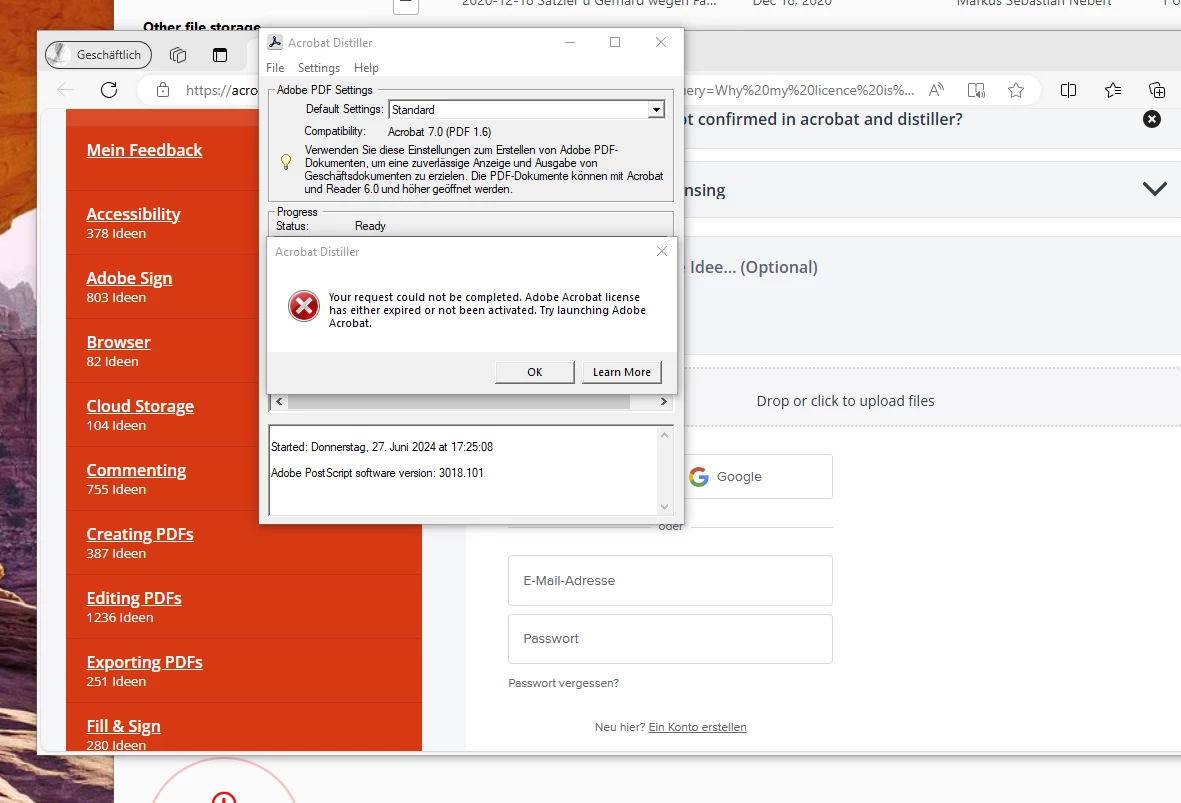Viewport: 1181px width, 803px height.
Task: Click the Learn More button
Action: [x=621, y=372]
